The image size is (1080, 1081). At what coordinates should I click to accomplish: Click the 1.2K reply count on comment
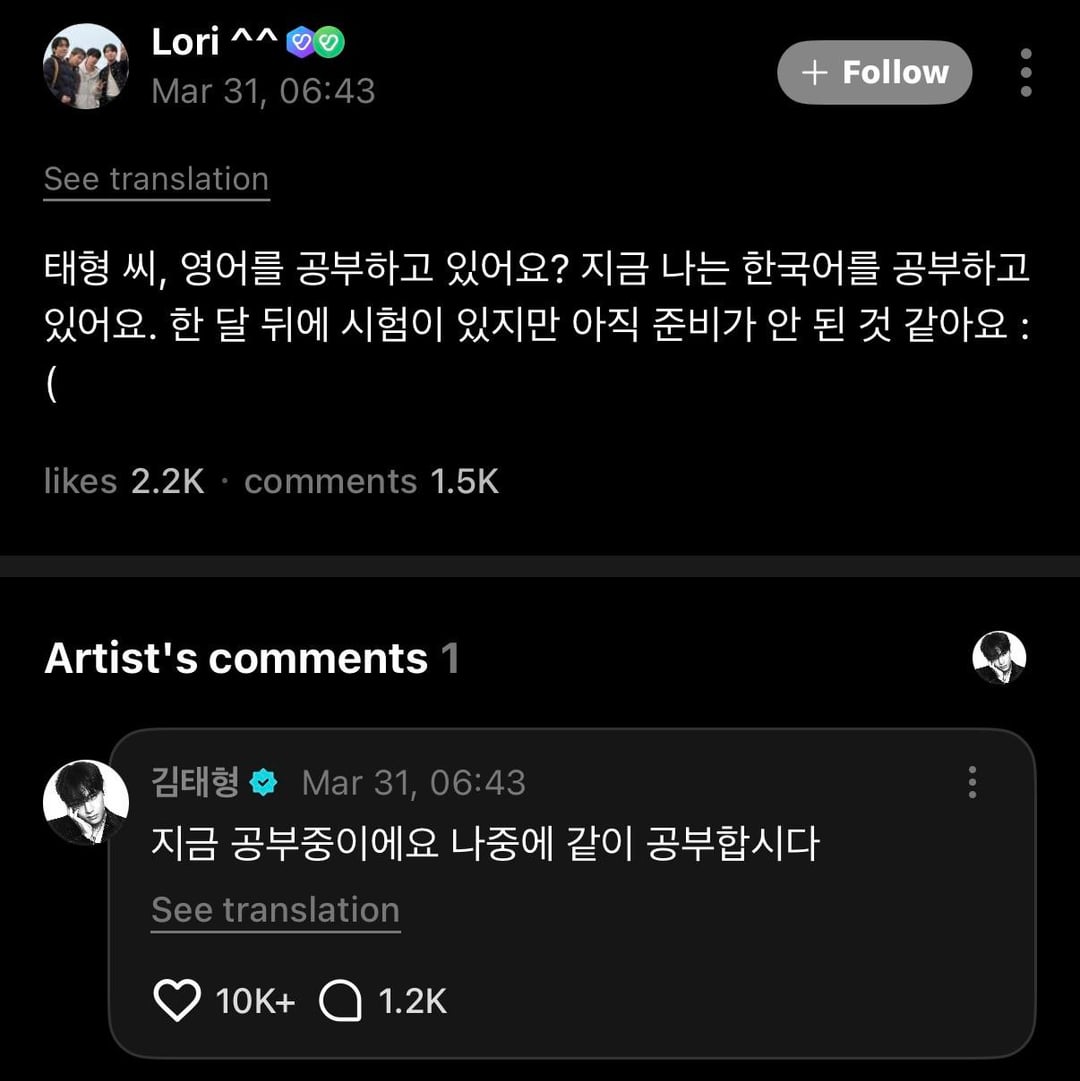click(x=412, y=1001)
